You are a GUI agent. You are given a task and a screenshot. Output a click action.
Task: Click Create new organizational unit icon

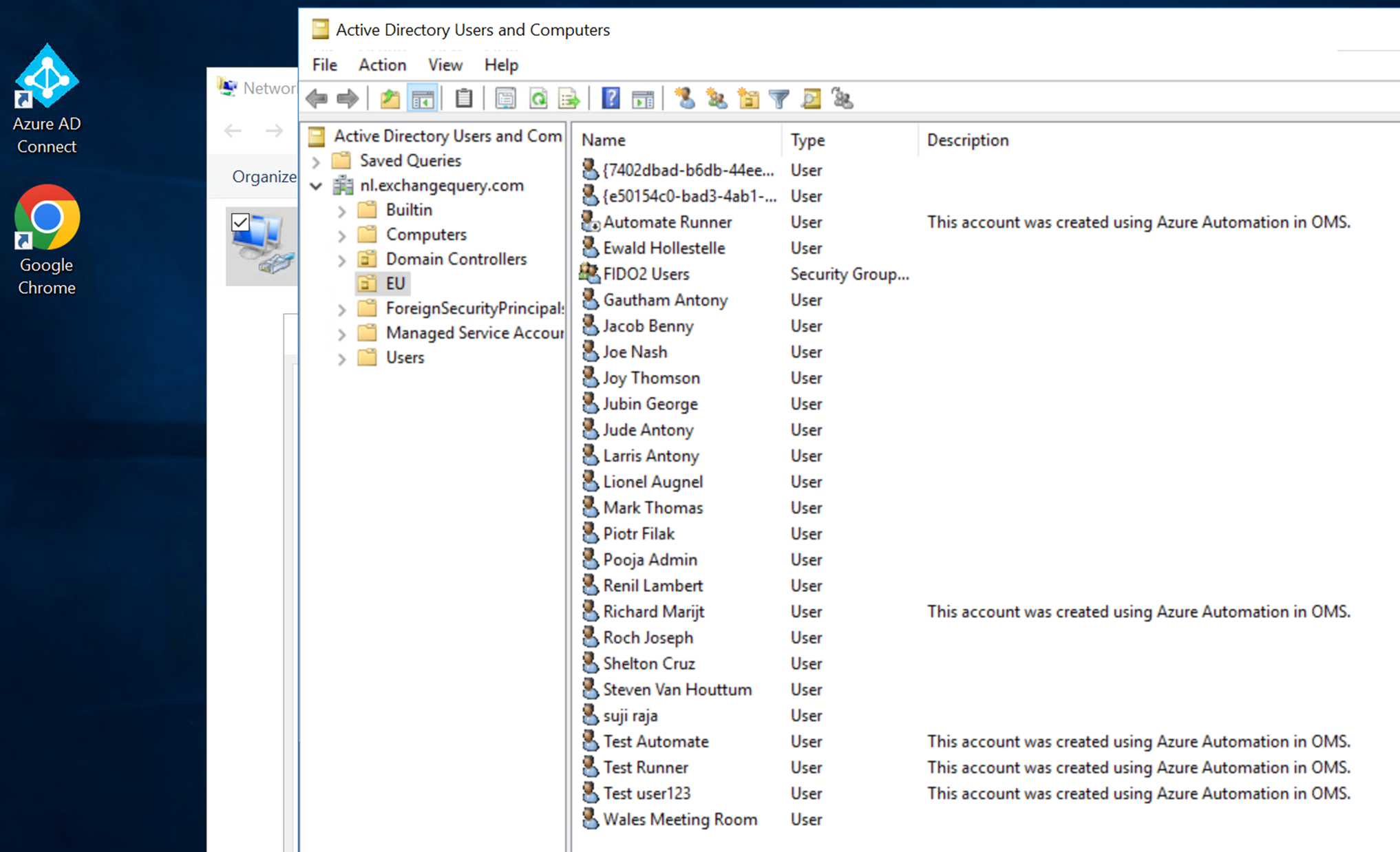click(x=748, y=99)
